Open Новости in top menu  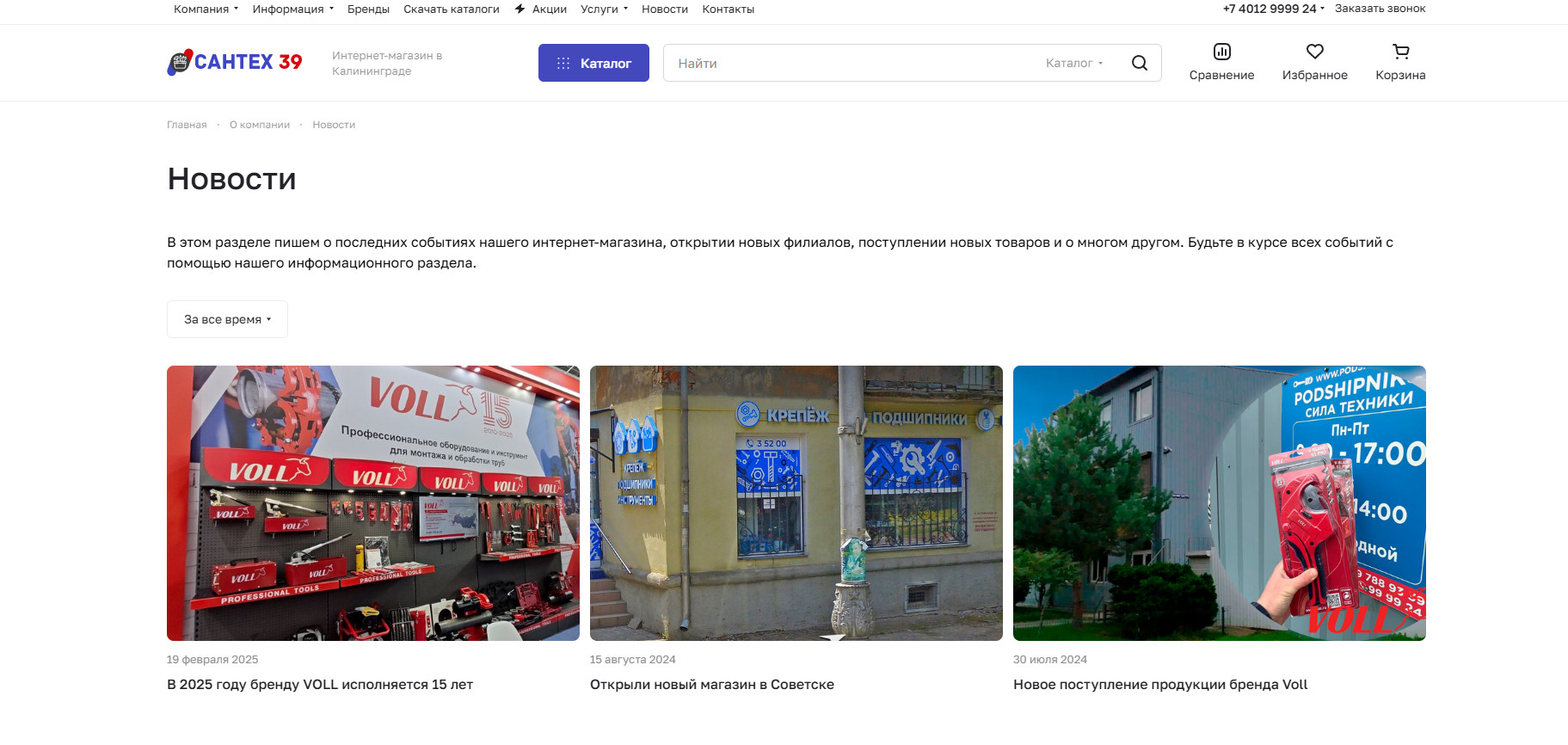[665, 9]
